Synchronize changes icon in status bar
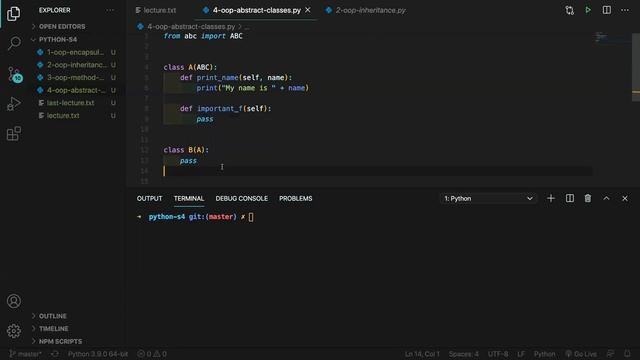The image size is (640, 360). point(54,354)
